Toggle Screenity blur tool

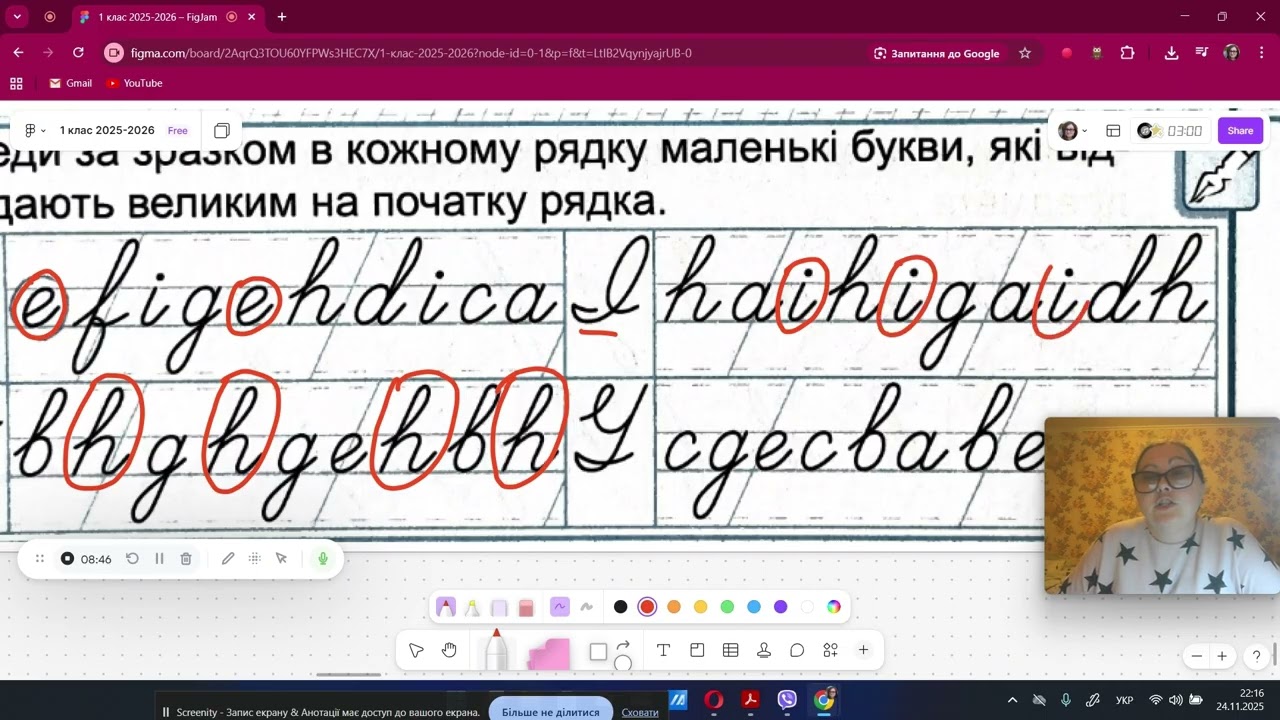[x=255, y=559]
